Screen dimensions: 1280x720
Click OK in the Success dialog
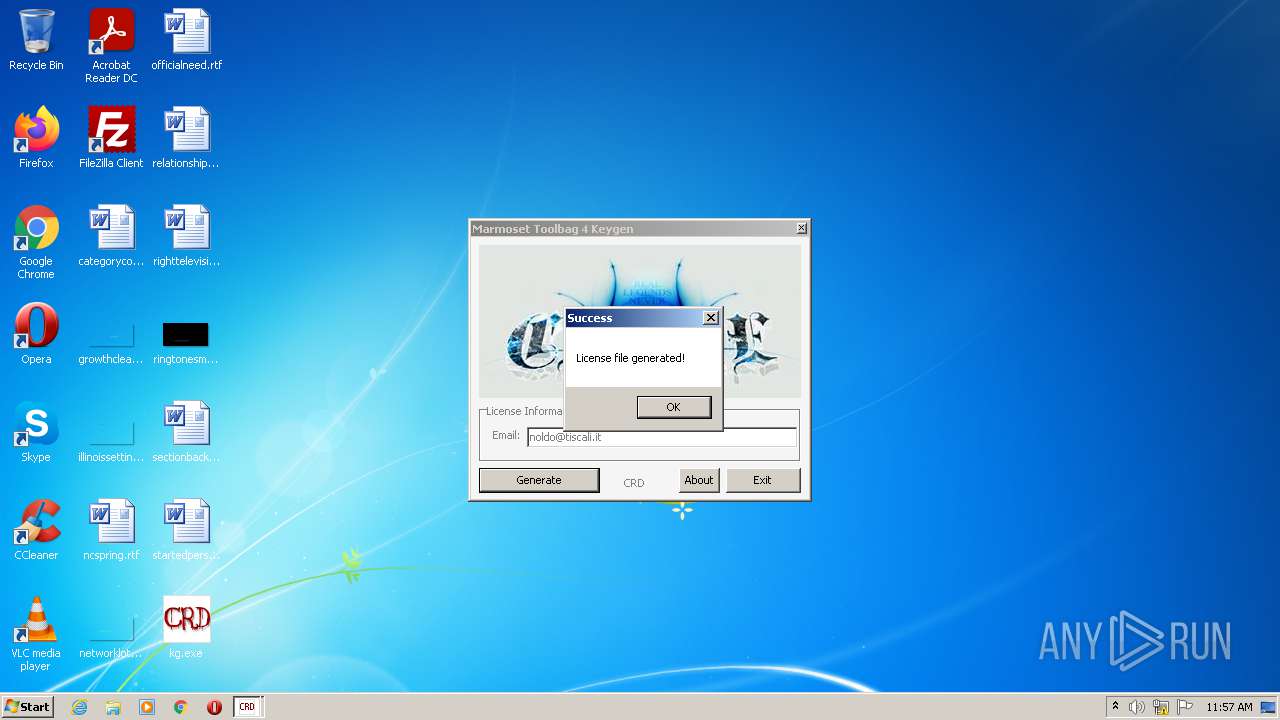coord(674,407)
